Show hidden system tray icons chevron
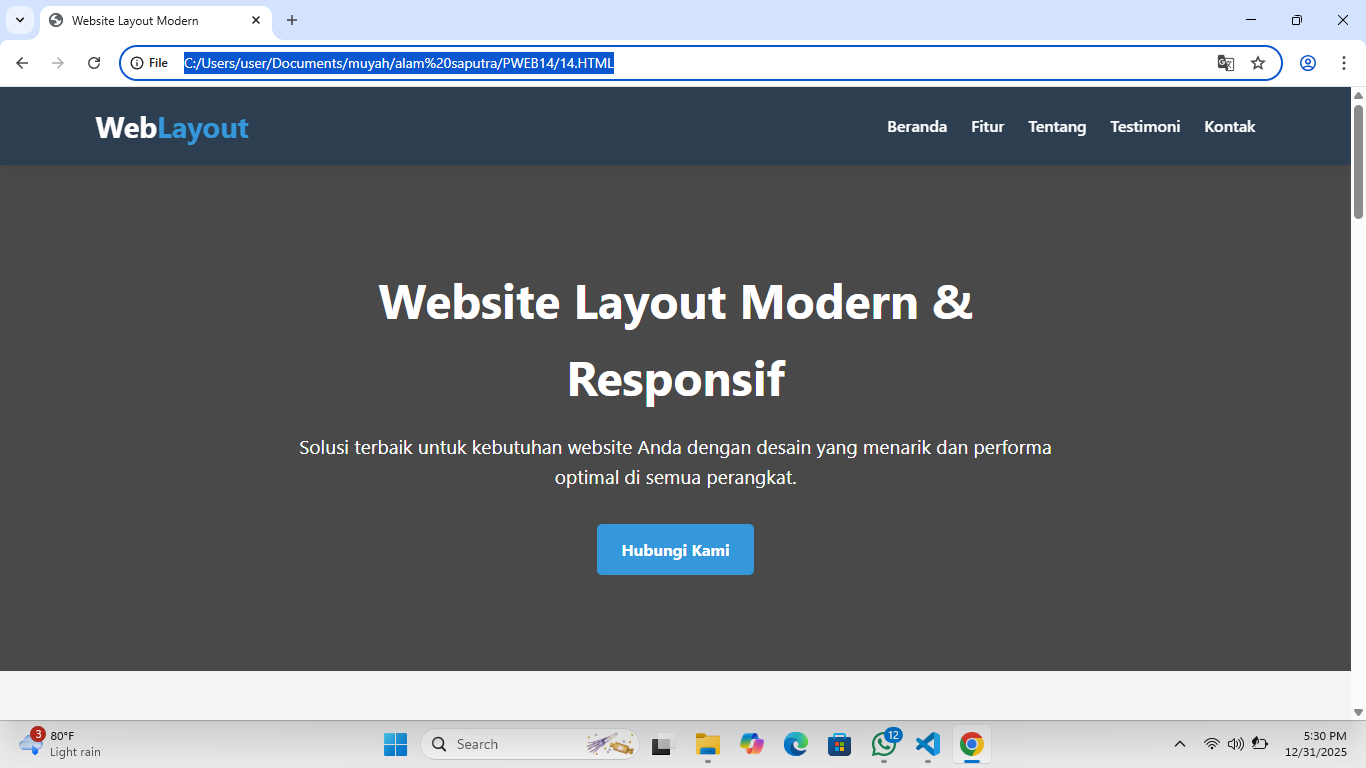Viewport: 1366px width, 768px height. [1180, 744]
